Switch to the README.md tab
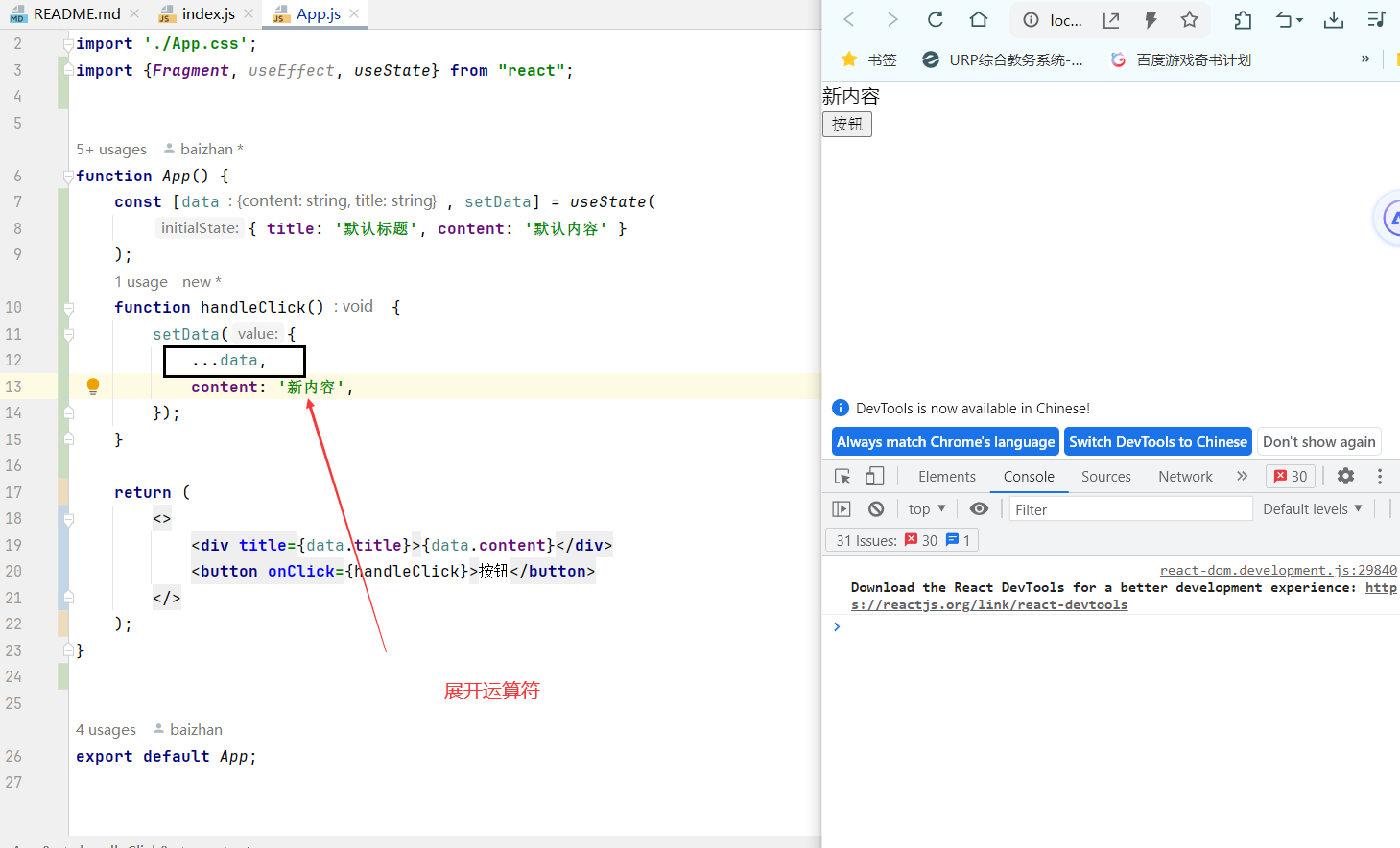The width and height of the screenshot is (1400, 848). pyautogui.click(x=77, y=13)
